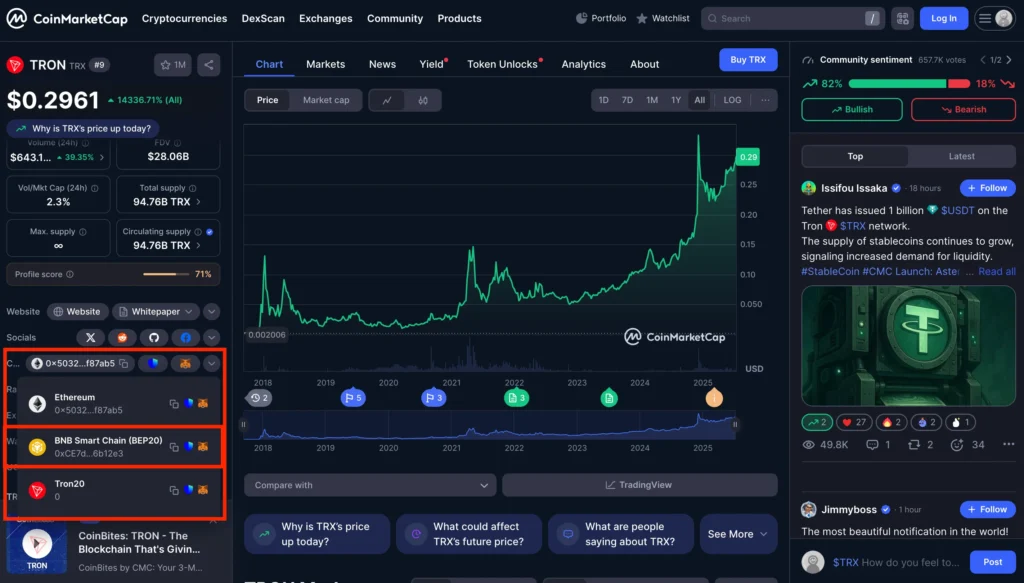The width and height of the screenshot is (1024, 583).
Task: Open Exchanges menu in header
Action: coord(325,18)
